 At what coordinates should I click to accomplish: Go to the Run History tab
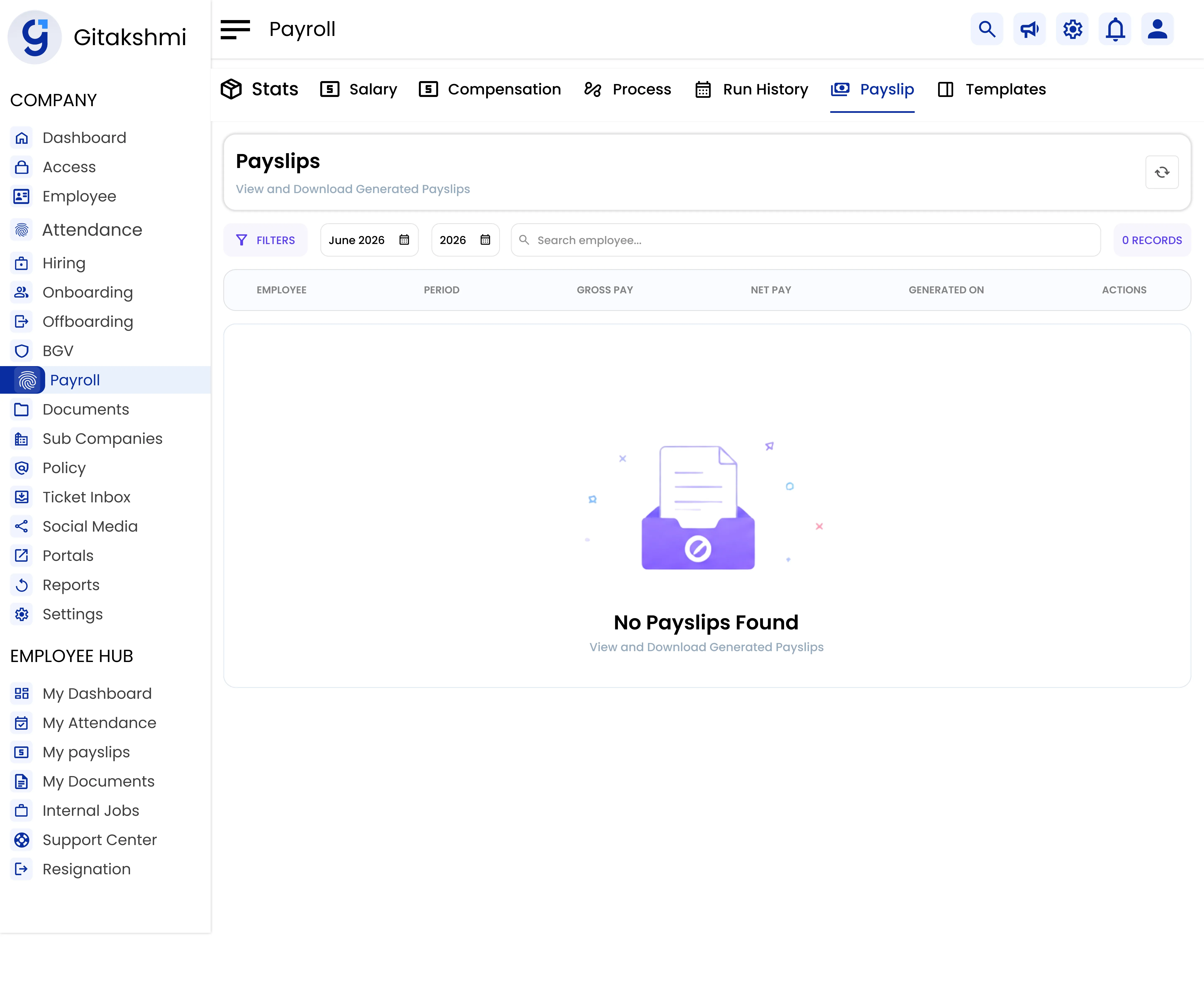751,89
